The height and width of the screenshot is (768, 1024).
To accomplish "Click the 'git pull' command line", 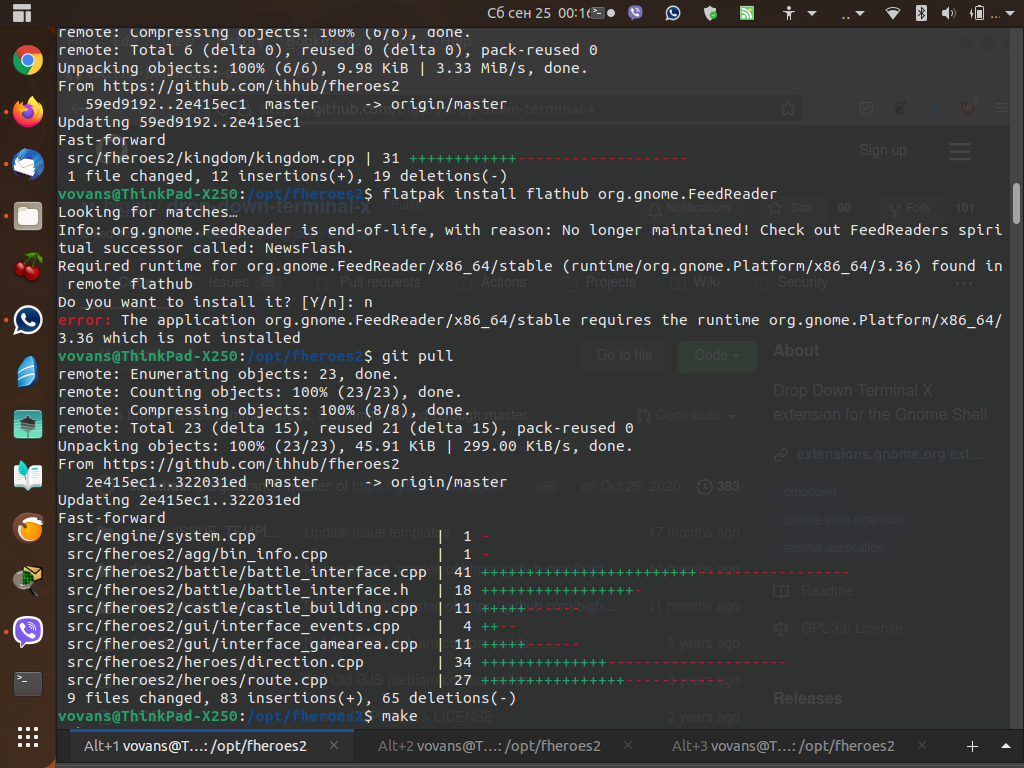I will [417, 356].
